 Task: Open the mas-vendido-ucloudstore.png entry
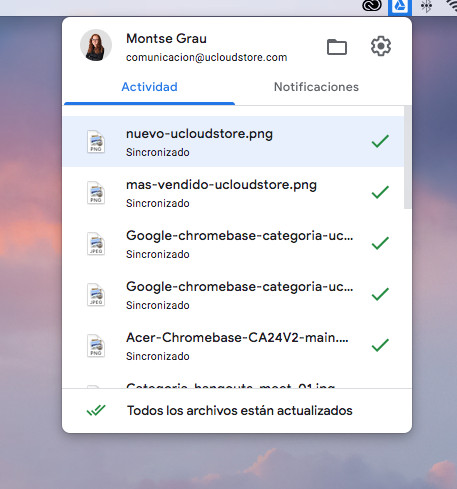pos(233,193)
